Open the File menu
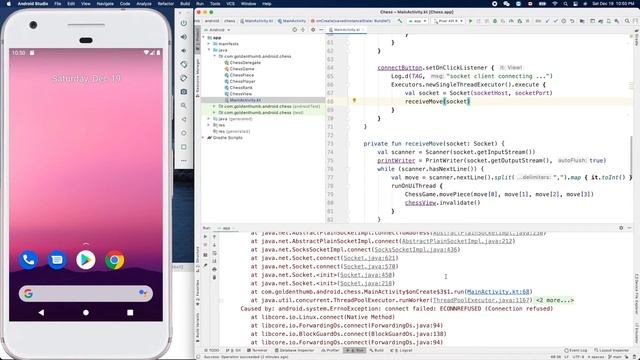The height and width of the screenshot is (360, 640). [x=58, y=4]
